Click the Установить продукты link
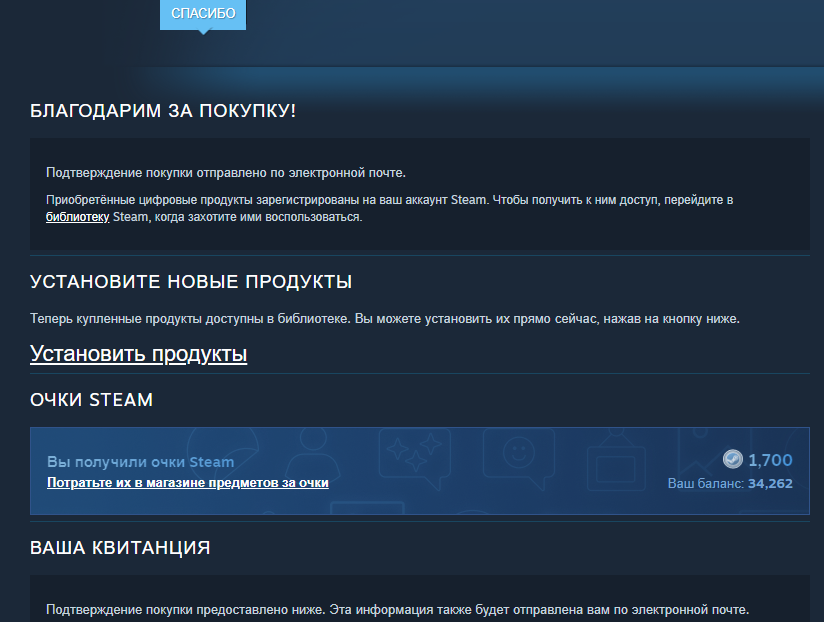Screen dimensions: 824x622 tap(138, 354)
